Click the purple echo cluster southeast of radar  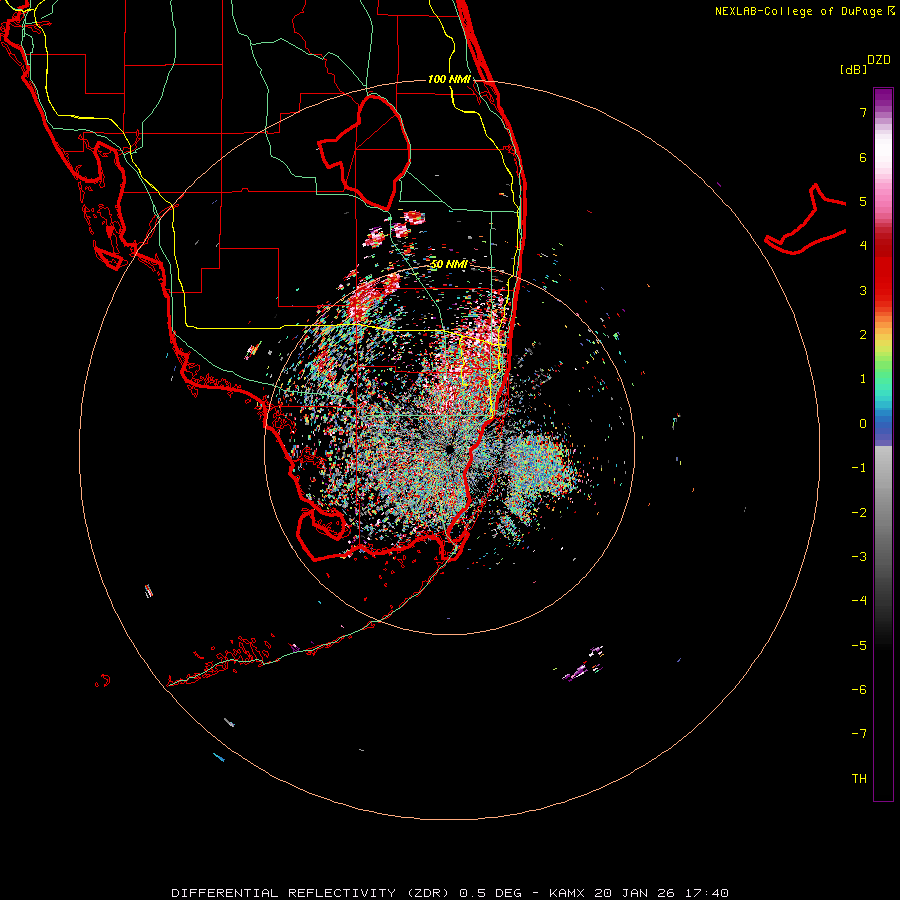pyautogui.click(x=582, y=665)
